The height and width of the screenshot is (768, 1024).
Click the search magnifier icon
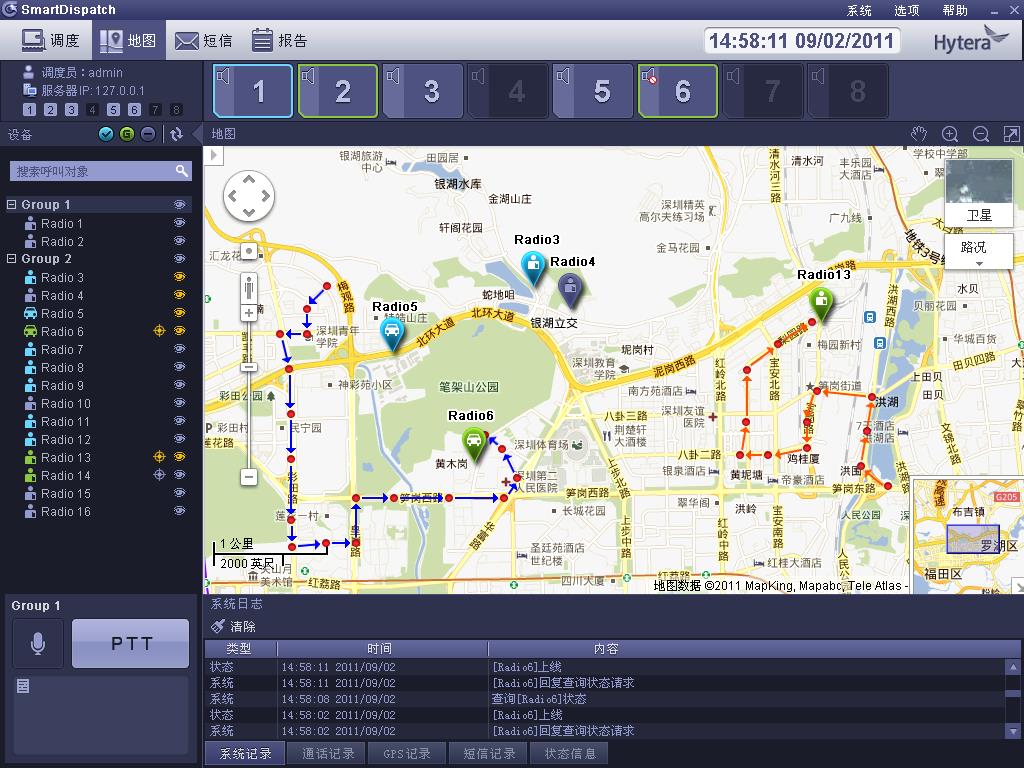coord(182,171)
